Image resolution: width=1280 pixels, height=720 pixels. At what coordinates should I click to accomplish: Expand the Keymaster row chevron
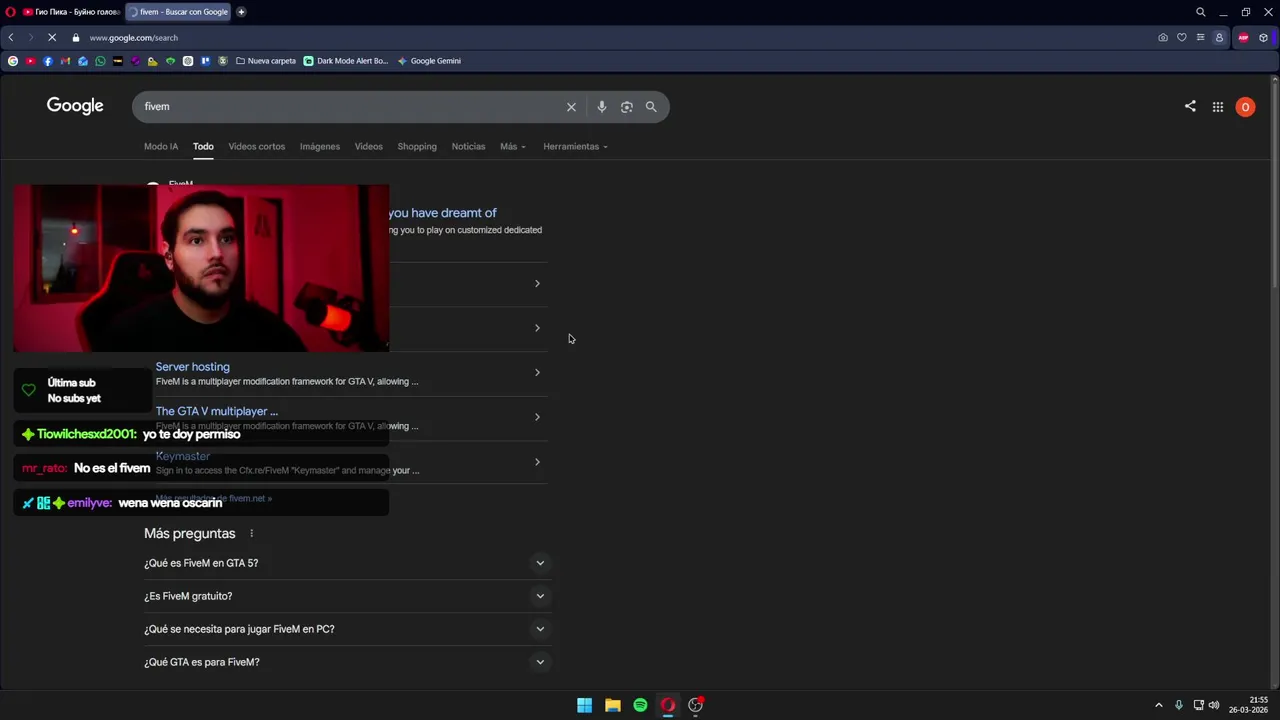point(537,462)
